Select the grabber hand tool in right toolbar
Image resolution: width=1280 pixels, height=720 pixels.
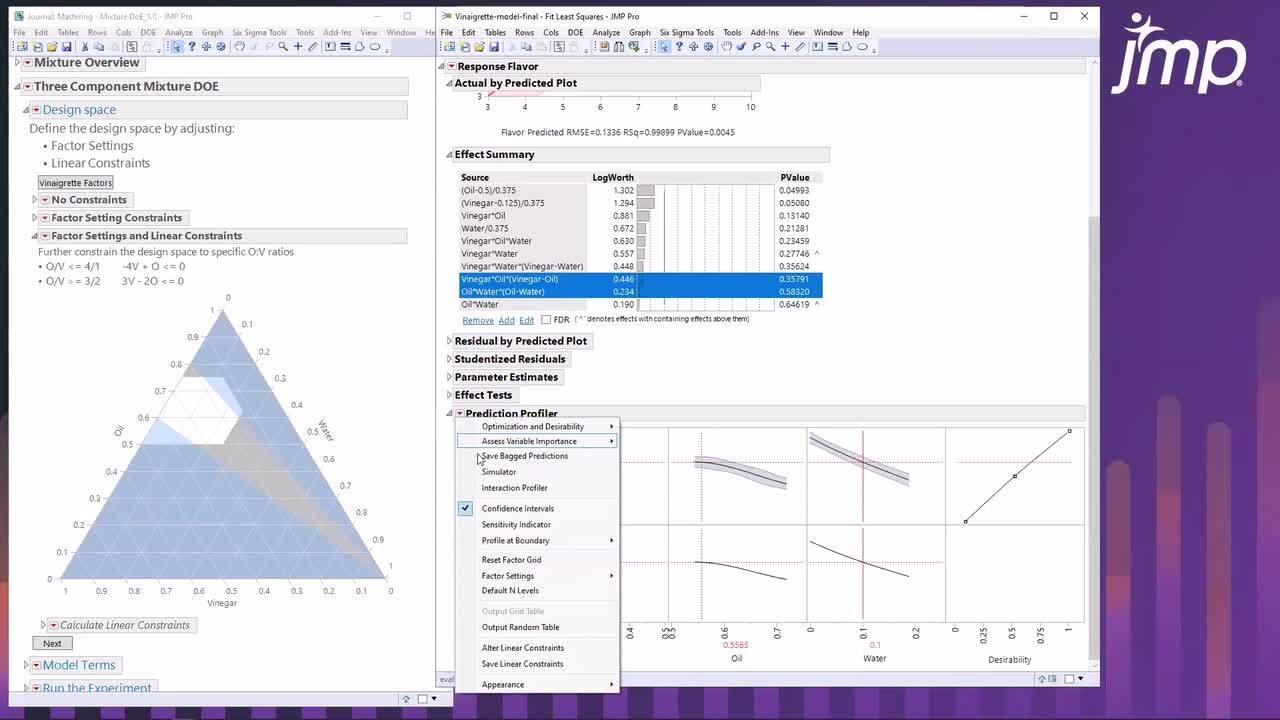click(727, 47)
